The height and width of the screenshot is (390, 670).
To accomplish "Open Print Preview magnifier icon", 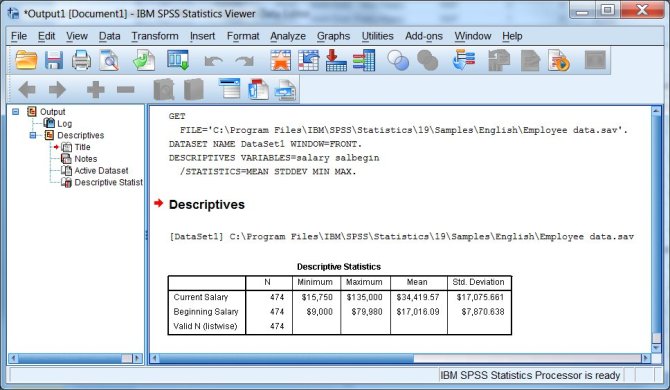I will click(x=109, y=60).
